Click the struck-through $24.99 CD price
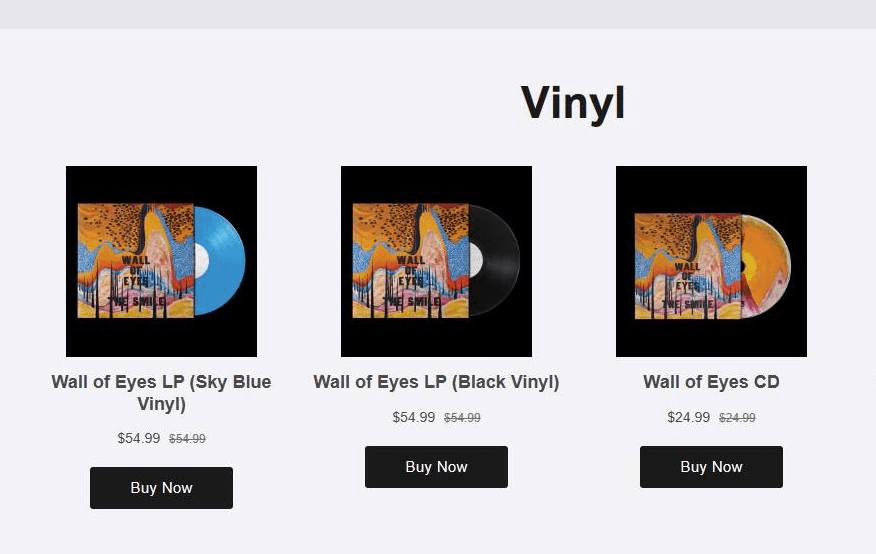The height and width of the screenshot is (554, 876). 737,418
